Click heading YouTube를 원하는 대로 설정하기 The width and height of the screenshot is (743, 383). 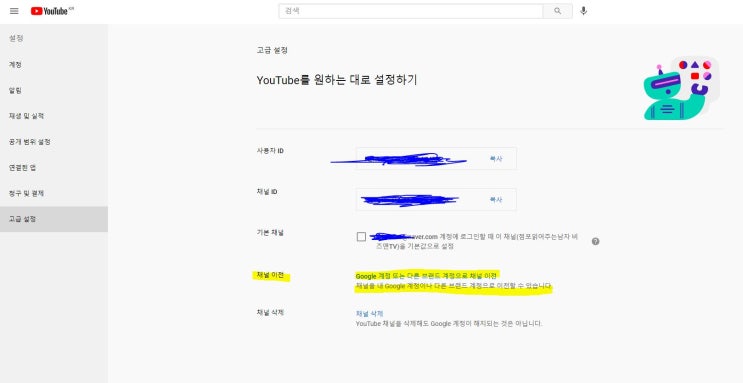337,80
